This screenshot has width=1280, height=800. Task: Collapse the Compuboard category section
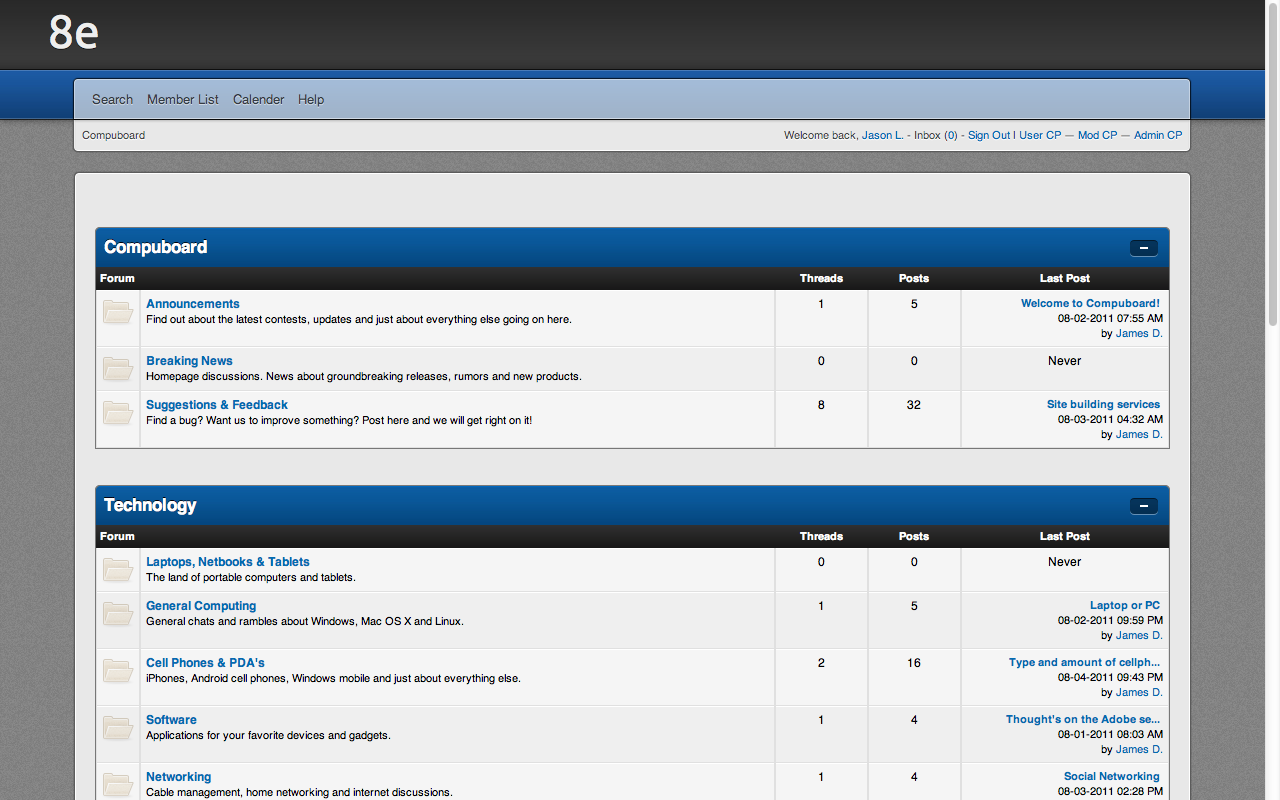(1143, 248)
